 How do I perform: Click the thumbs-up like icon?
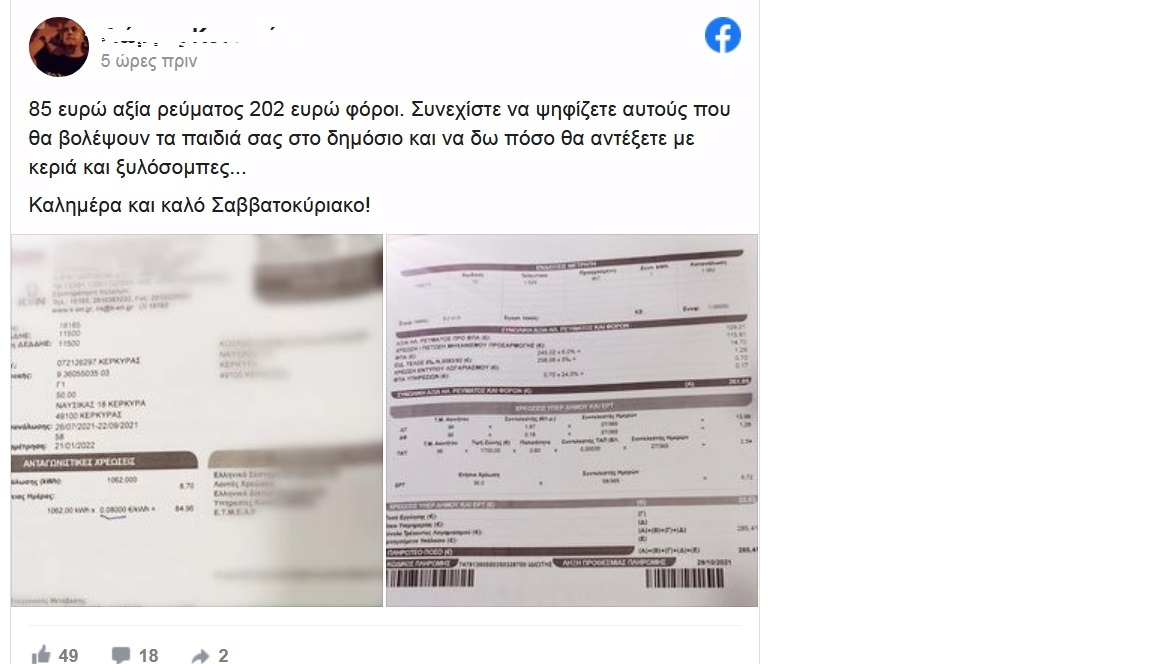coord(40,655)
